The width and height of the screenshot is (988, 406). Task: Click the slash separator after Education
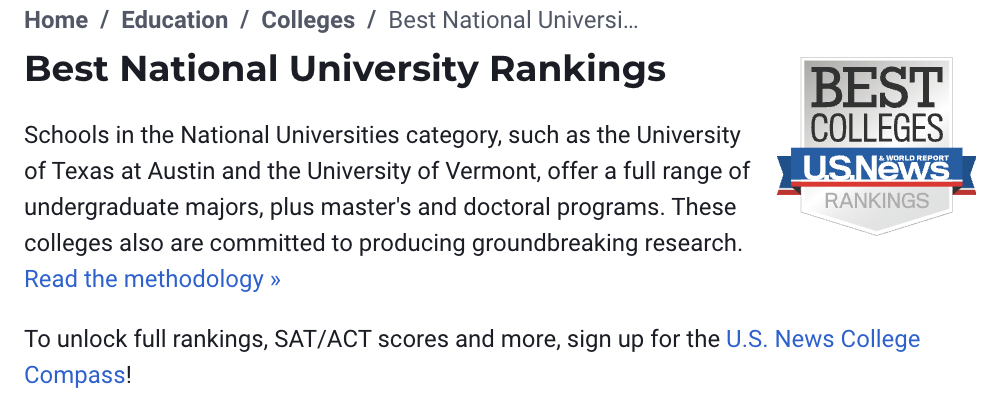click(x=244, y=20)
